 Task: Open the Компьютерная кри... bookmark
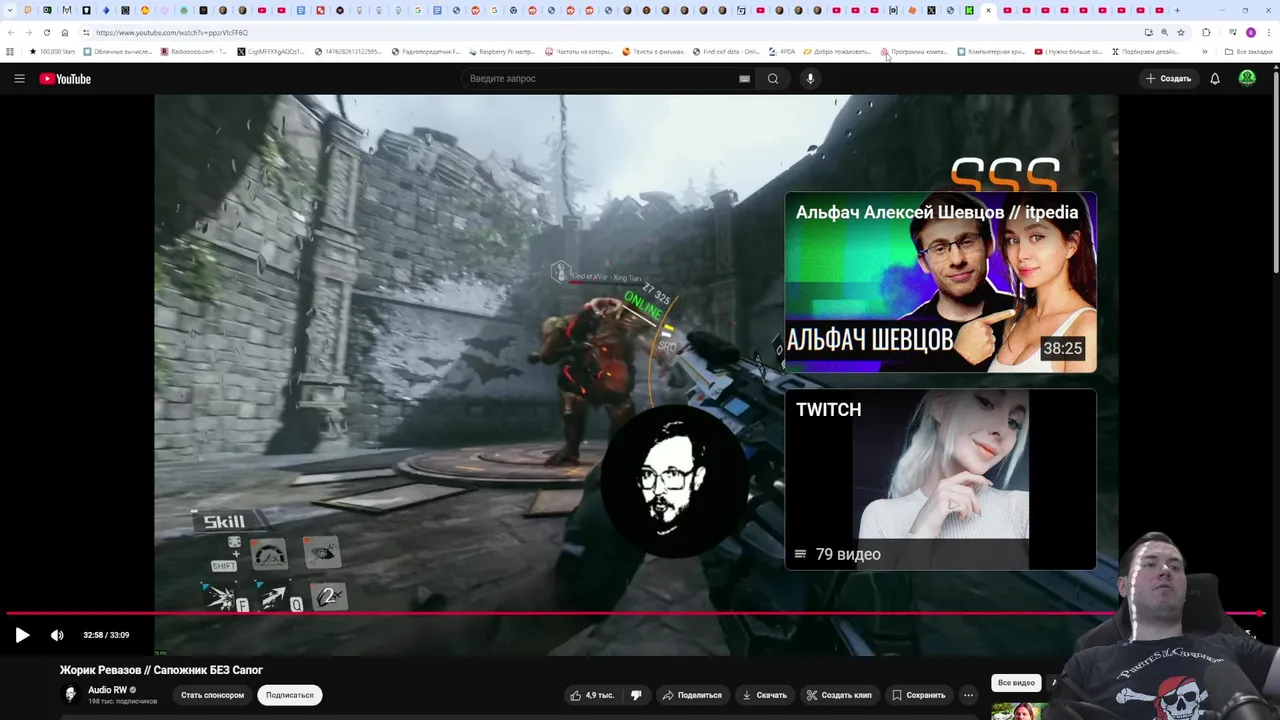pos(991,51)
